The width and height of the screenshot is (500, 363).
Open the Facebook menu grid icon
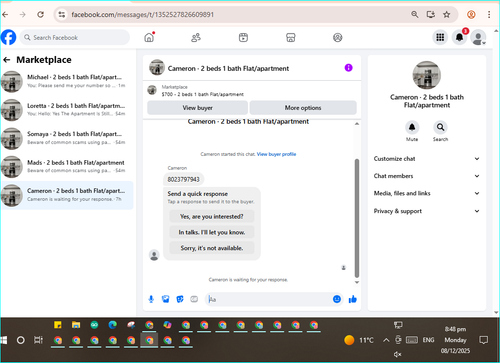click(x=440, y=37)
